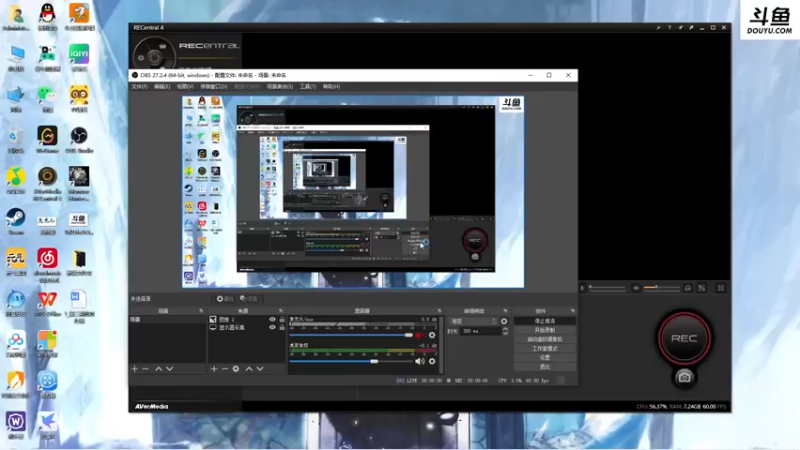
Task: Adjust the 桌面音频 volume slider
Action: [x=351, y=361]
